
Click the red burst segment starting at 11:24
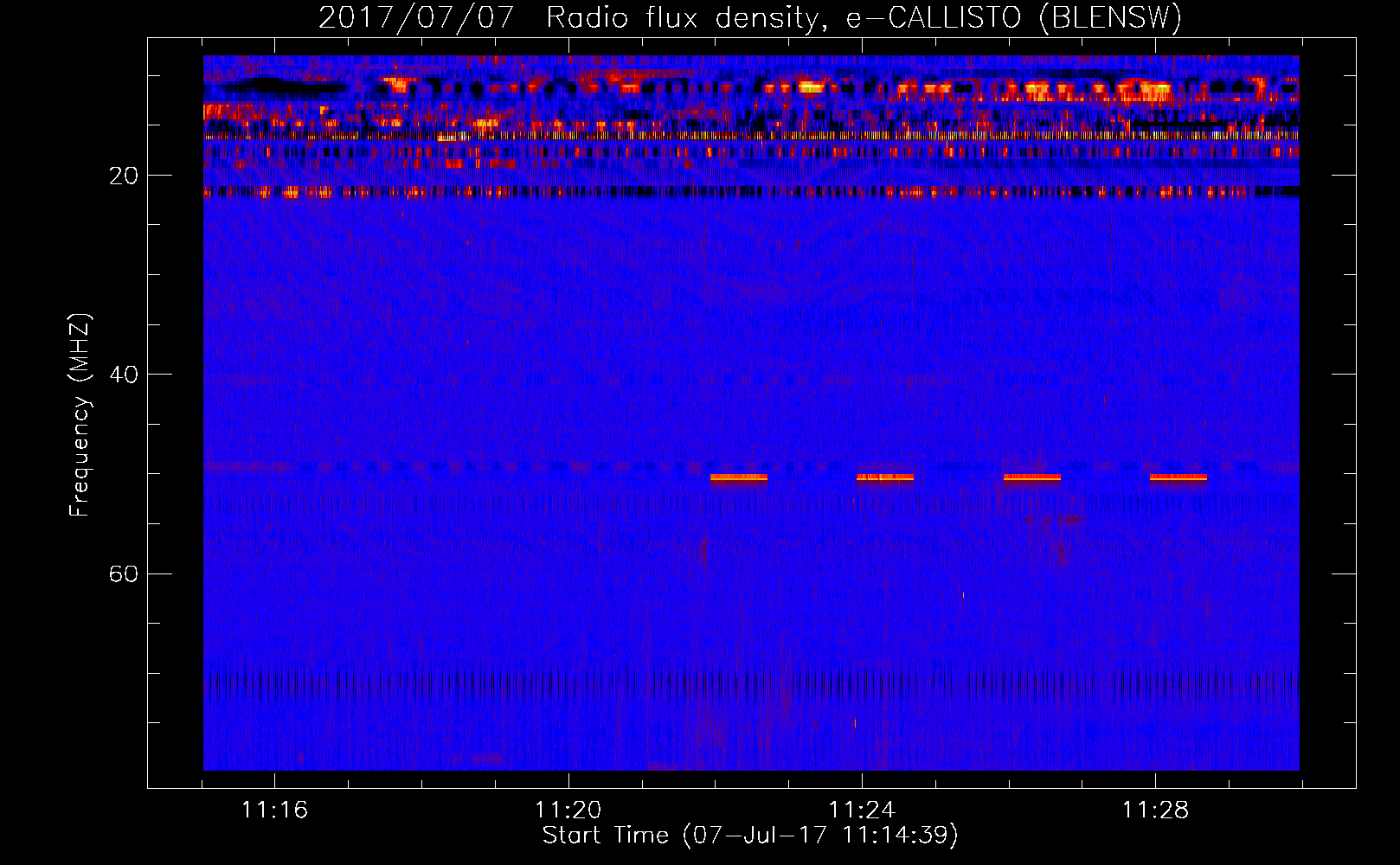(x=885, y=477)
